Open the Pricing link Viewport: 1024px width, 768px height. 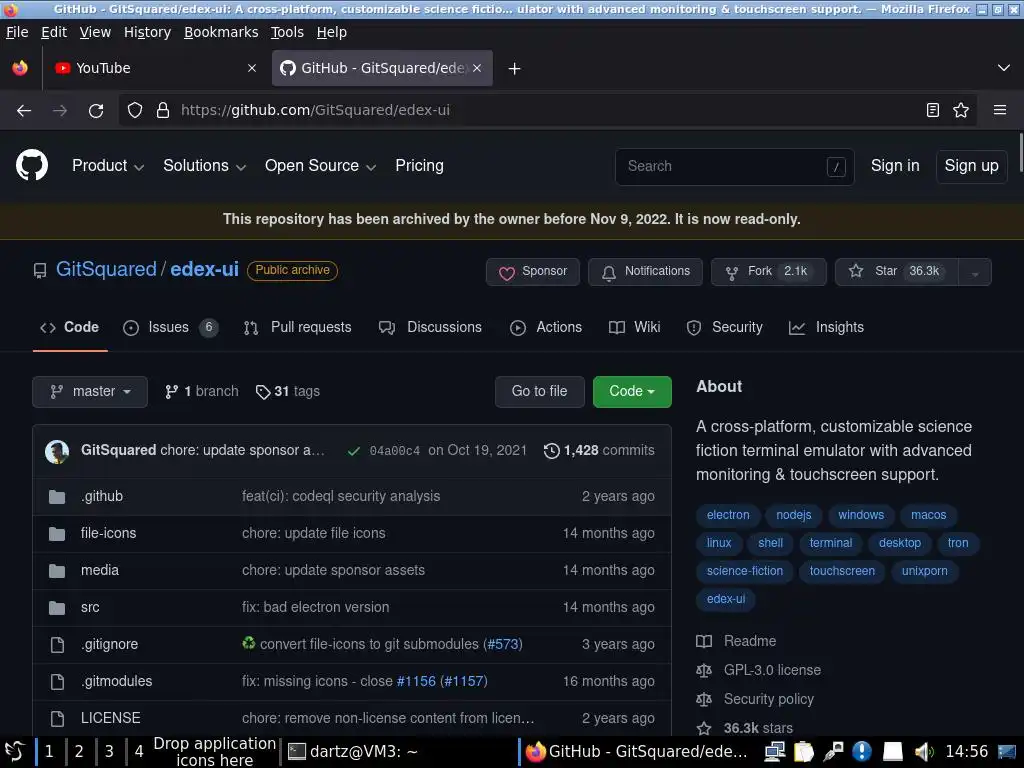(419, 166)
